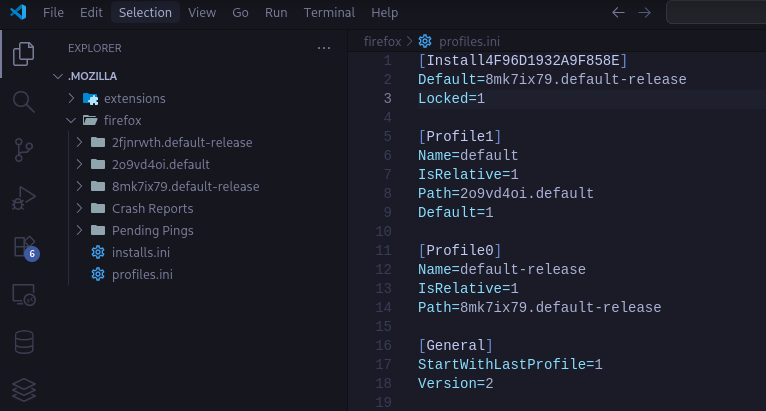Open installs.ini file in tree
Viewport: 766px width, 411px height.
point(141,252)
